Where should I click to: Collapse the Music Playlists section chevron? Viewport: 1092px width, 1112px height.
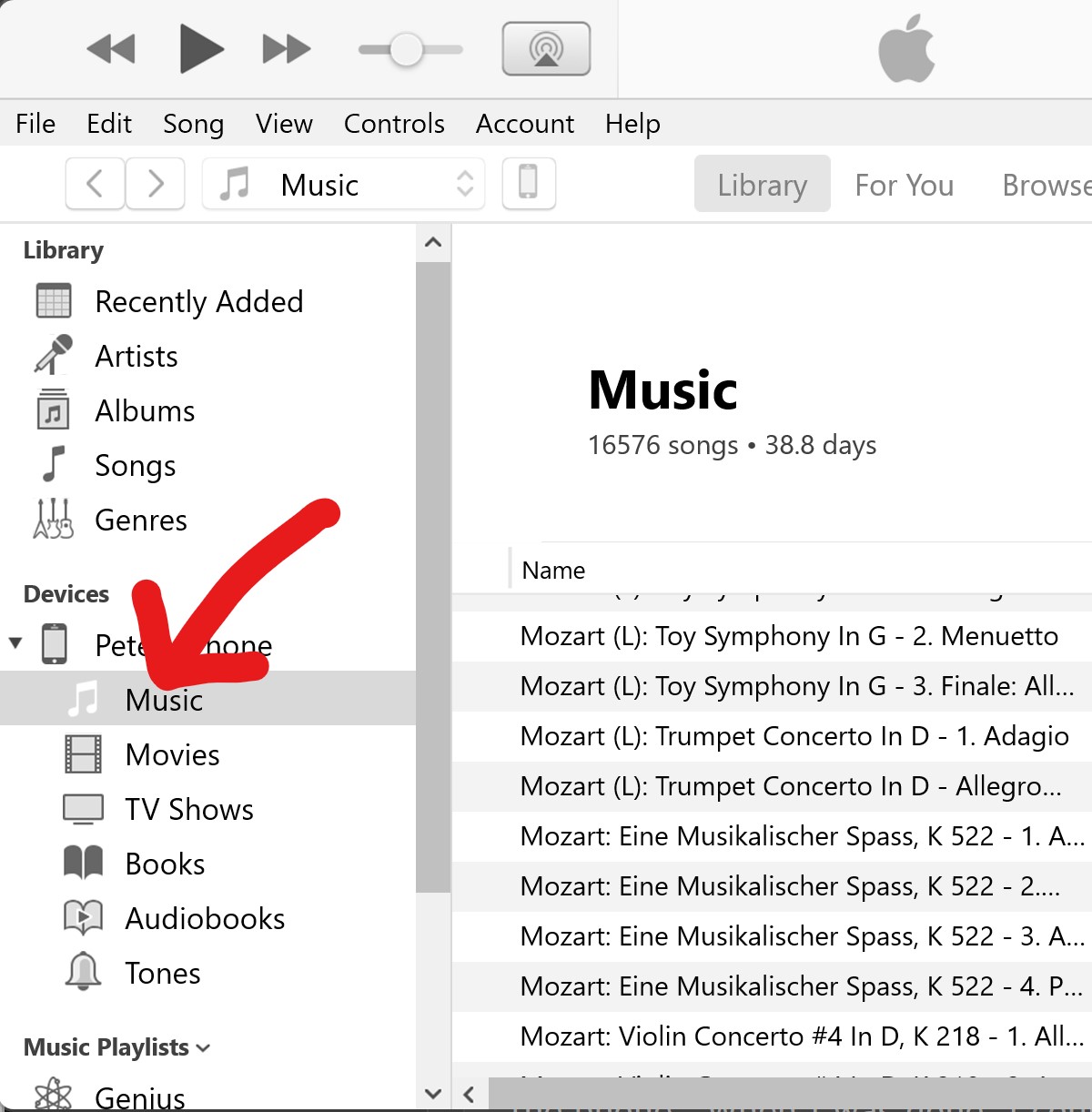coord(203,1048)
